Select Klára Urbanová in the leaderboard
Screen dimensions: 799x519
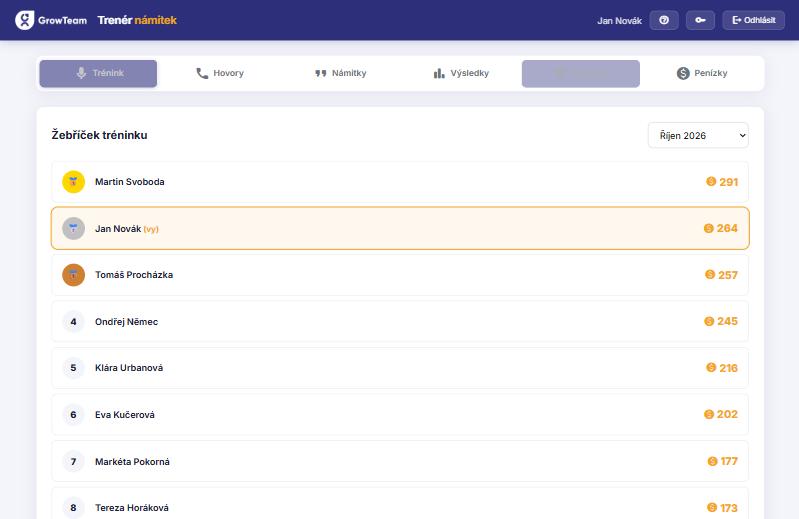pyautogui.click(x=129, y=368)
